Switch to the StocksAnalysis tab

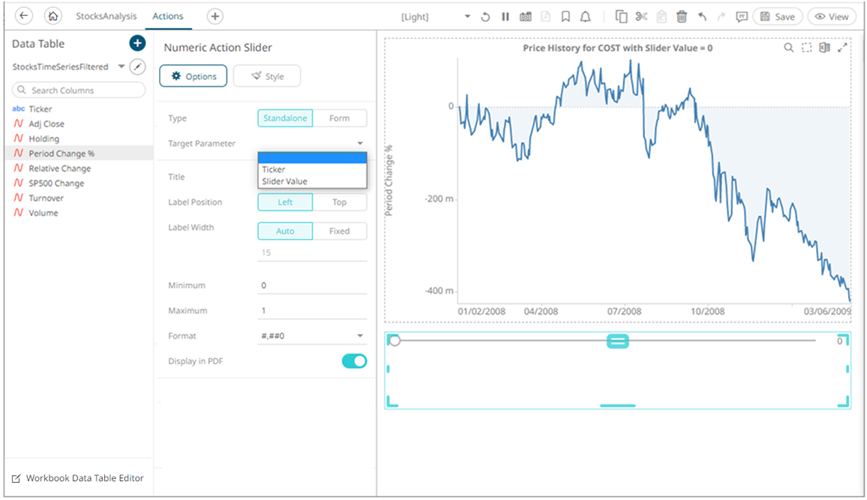click(106, 16)
